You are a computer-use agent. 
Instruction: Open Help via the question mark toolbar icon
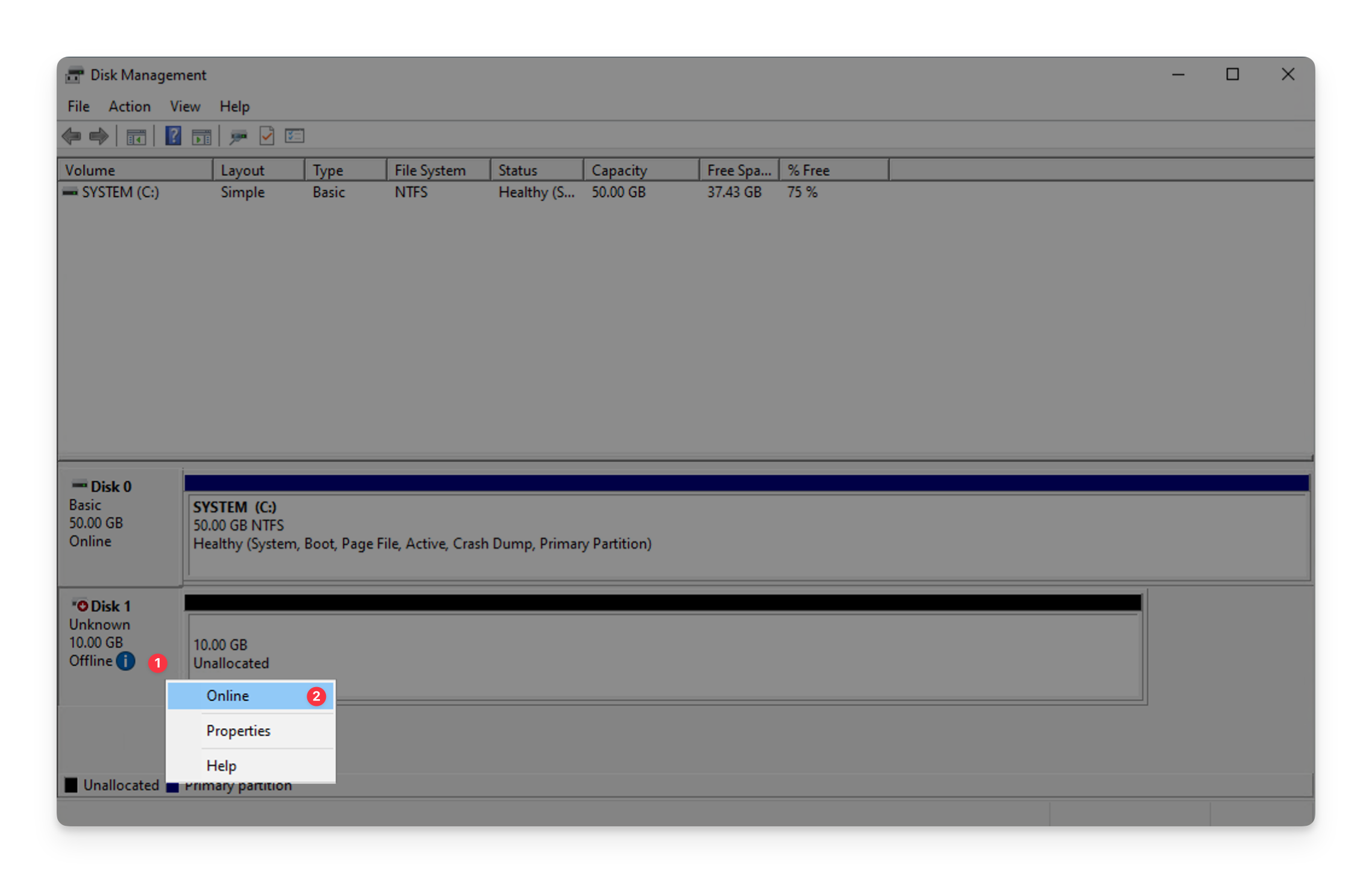point(172,136)
